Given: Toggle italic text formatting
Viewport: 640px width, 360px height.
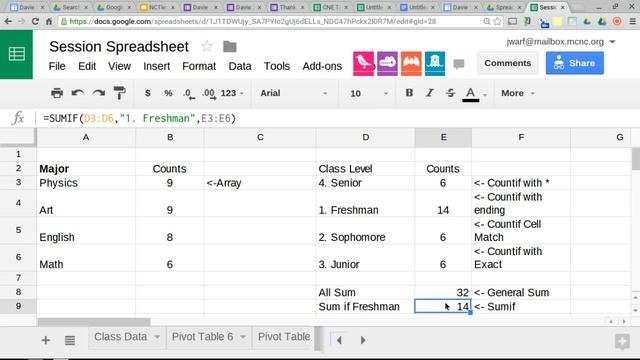Looking at the screenshot, I should pyautogui.click(x=429, y=93).
